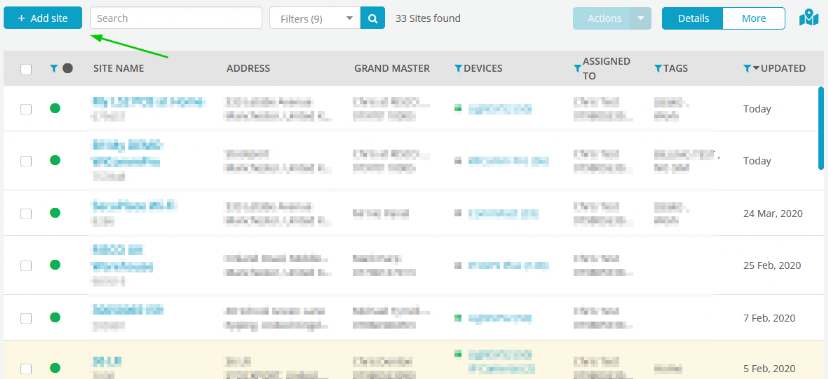Viewport: 828px width, 379px height.
Task: Click the status column filter funnel icon
Action: click(53, 69)
